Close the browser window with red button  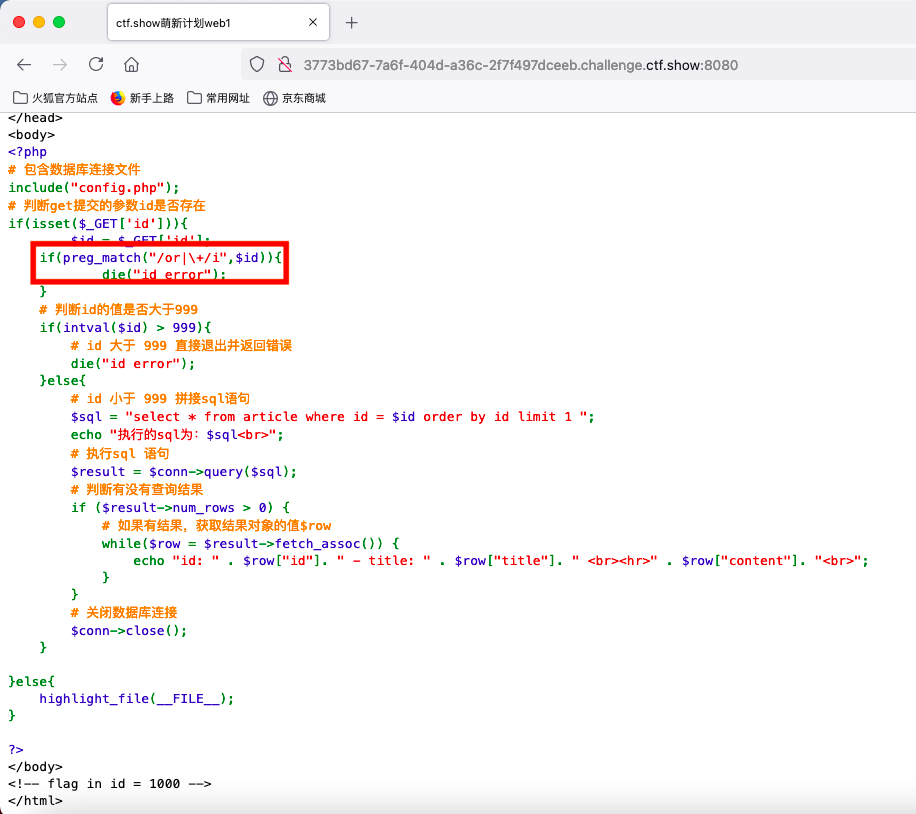pos(19,22)
